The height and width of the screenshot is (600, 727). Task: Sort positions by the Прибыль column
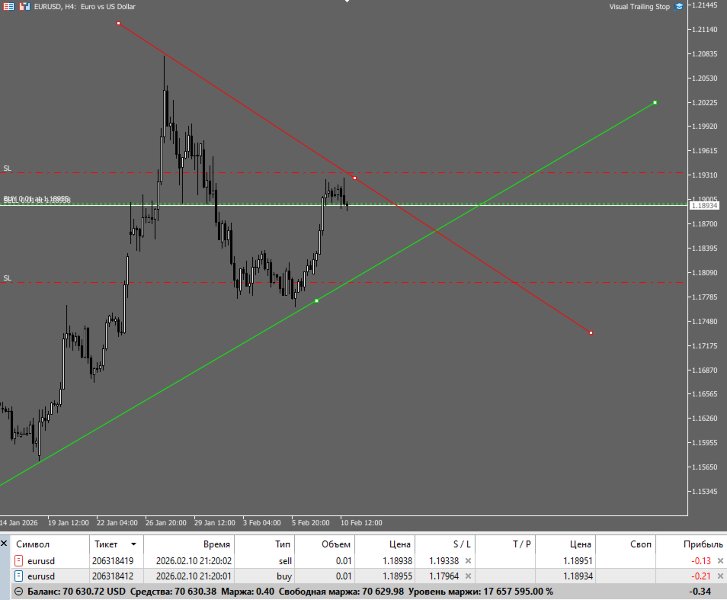pos(703,544)
